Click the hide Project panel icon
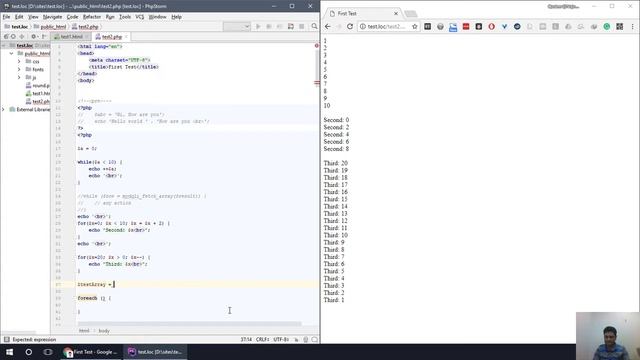Image resolution: width=640 pixels, height=360 pixels. (44, 37)
